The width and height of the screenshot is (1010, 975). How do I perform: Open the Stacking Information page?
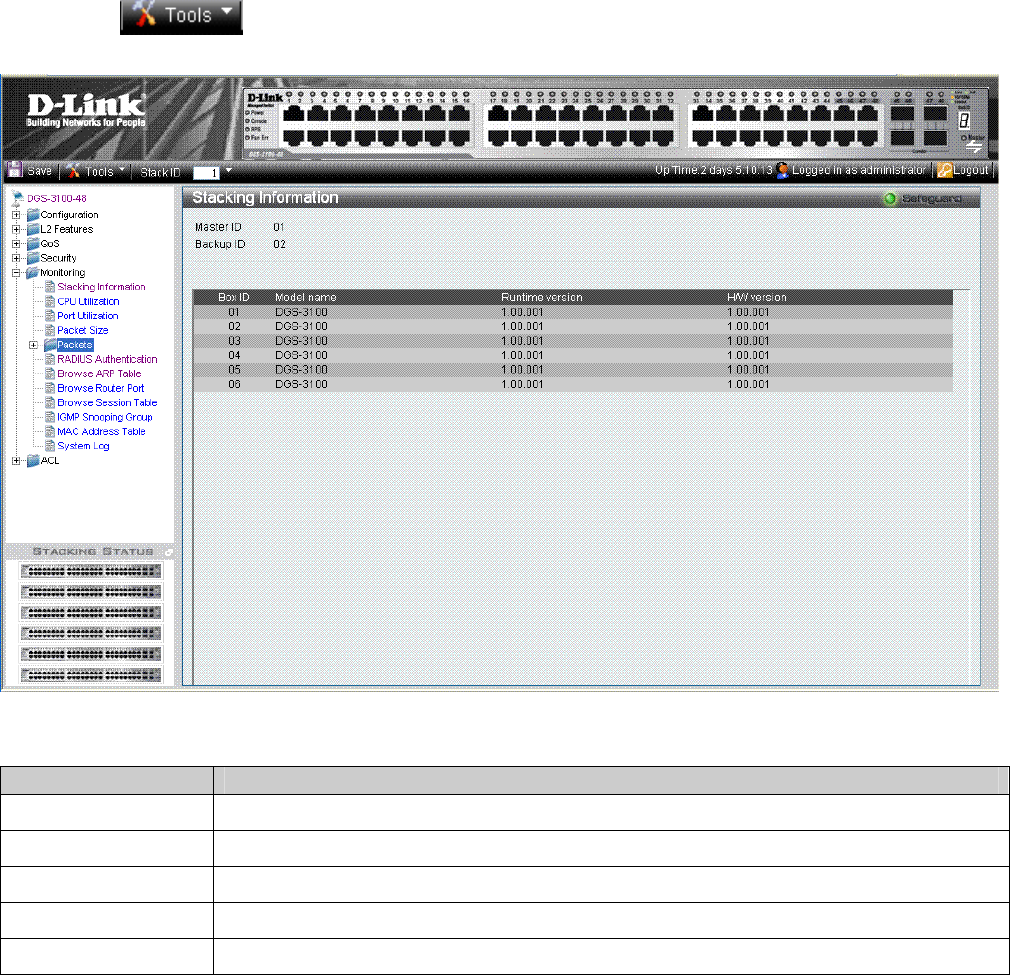pyautogui.click(x=101, y=287)
